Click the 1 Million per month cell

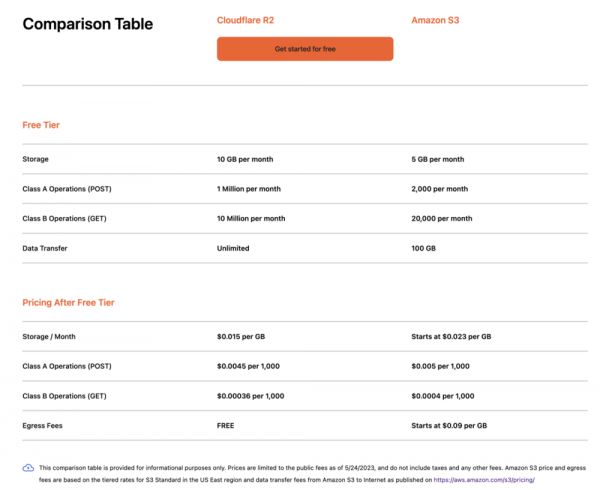tap(249, 188)
